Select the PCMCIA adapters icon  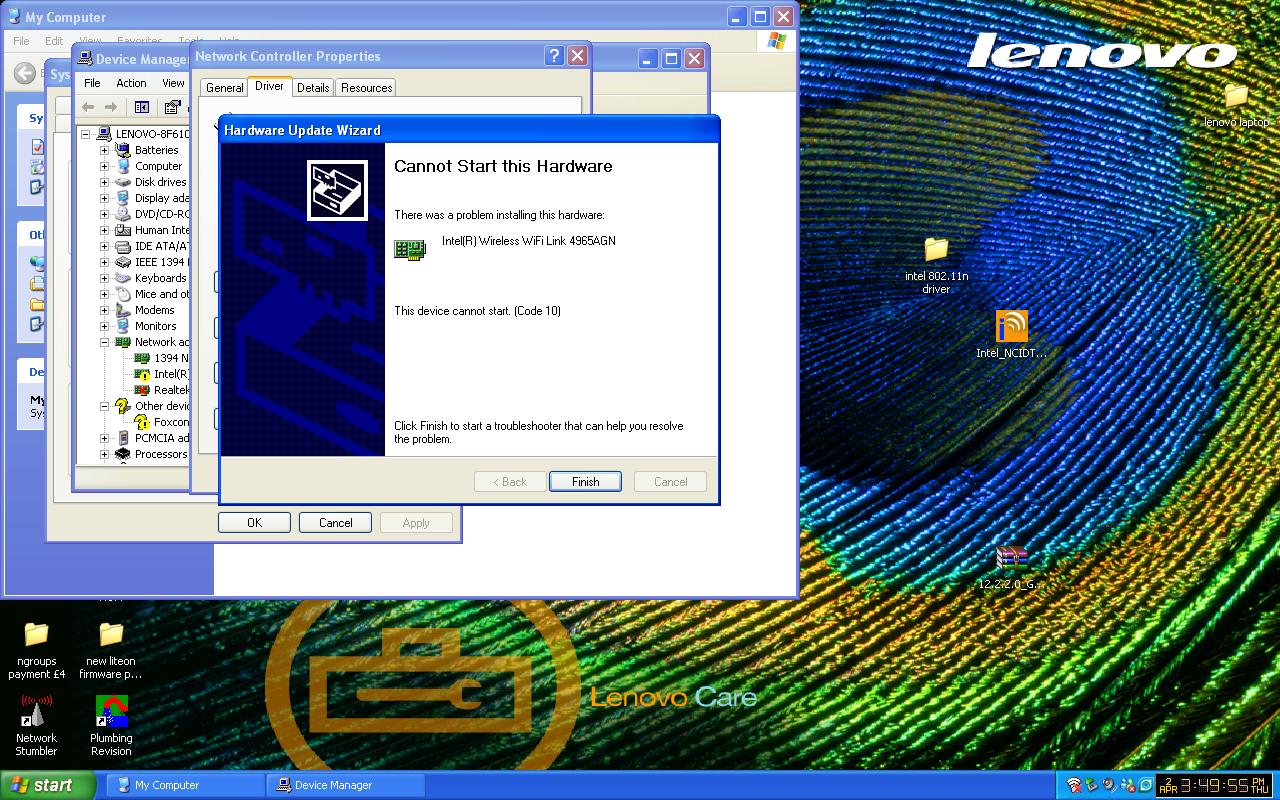tap(123, 438)
